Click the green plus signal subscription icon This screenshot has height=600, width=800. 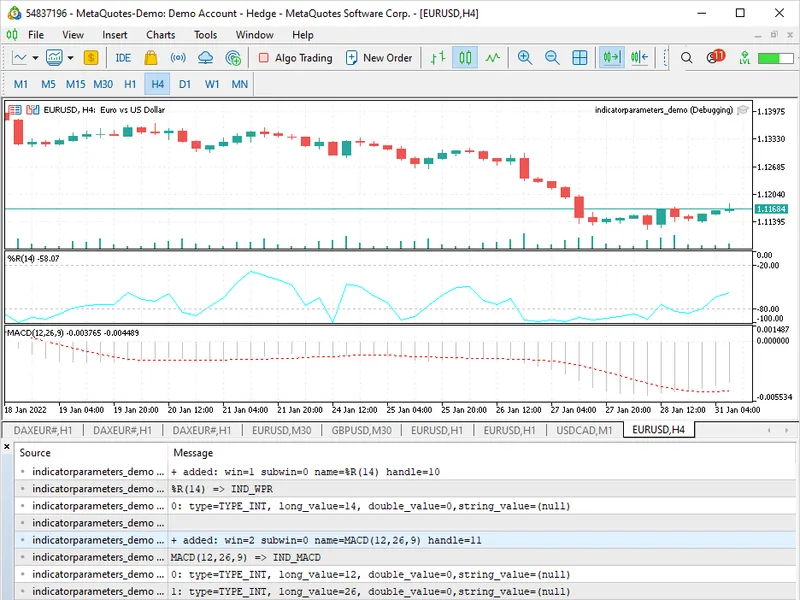(233, 58)
